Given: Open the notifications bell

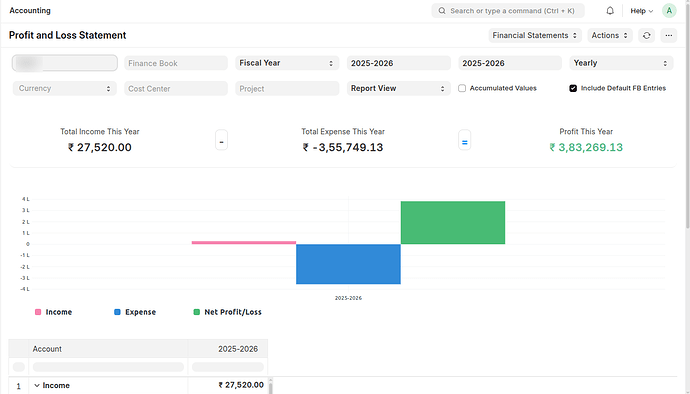Looking at the screenshot, I should 610,11.
